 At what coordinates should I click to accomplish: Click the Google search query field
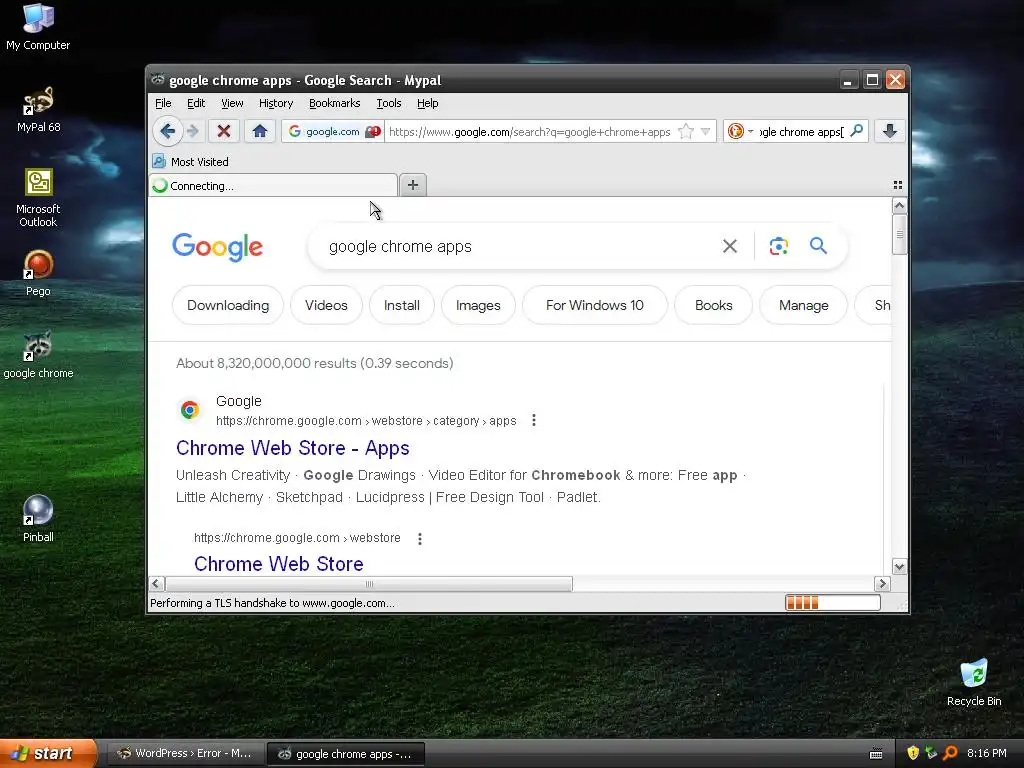pos(516,246)
